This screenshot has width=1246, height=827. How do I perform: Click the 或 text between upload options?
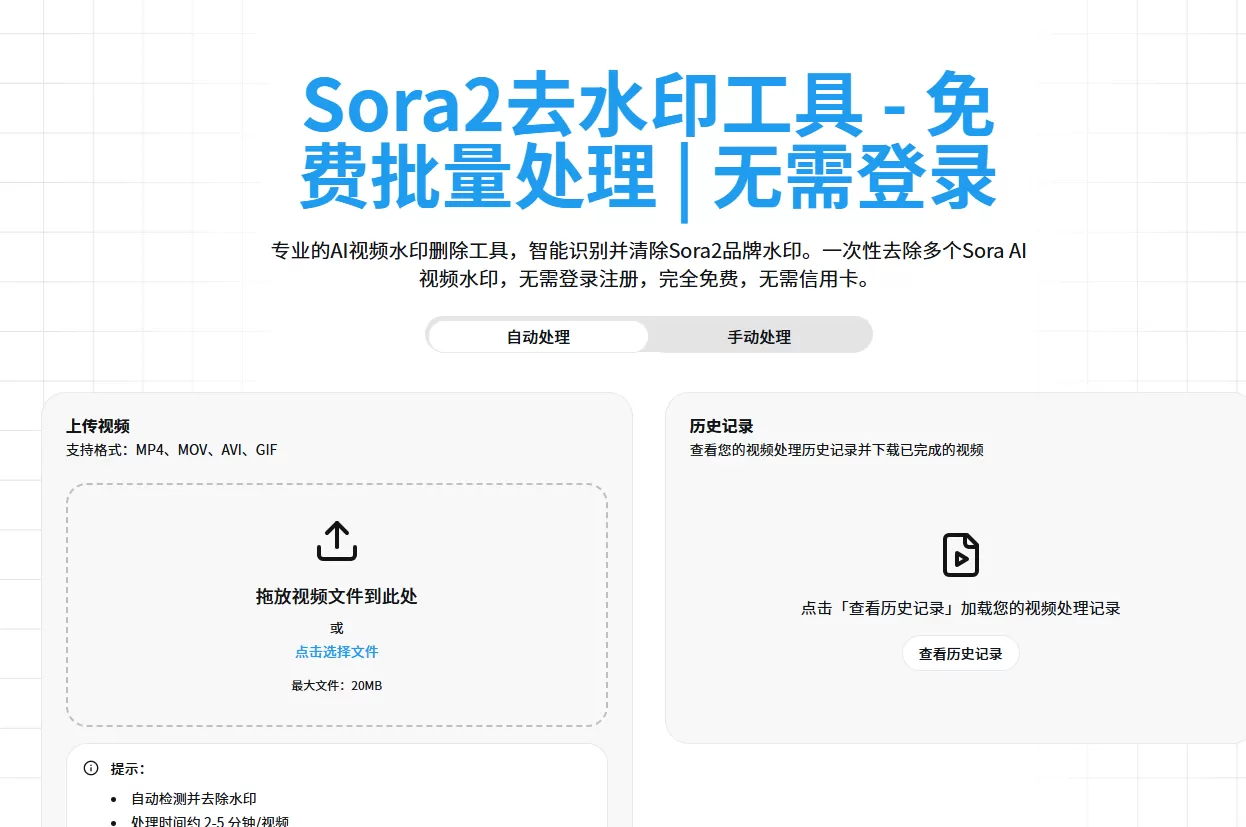[336, 627]
